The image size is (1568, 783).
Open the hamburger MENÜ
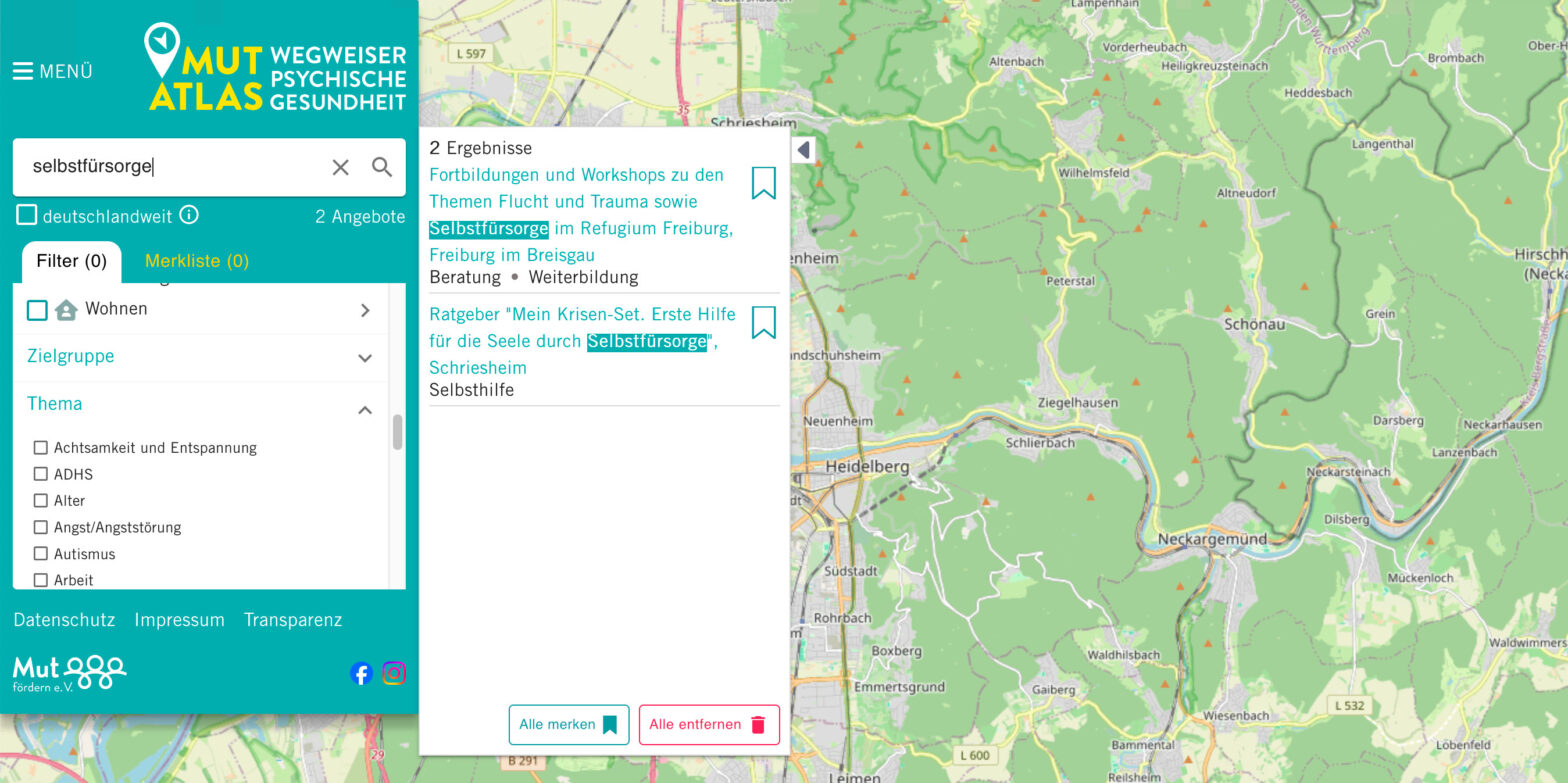click(52, 71)
